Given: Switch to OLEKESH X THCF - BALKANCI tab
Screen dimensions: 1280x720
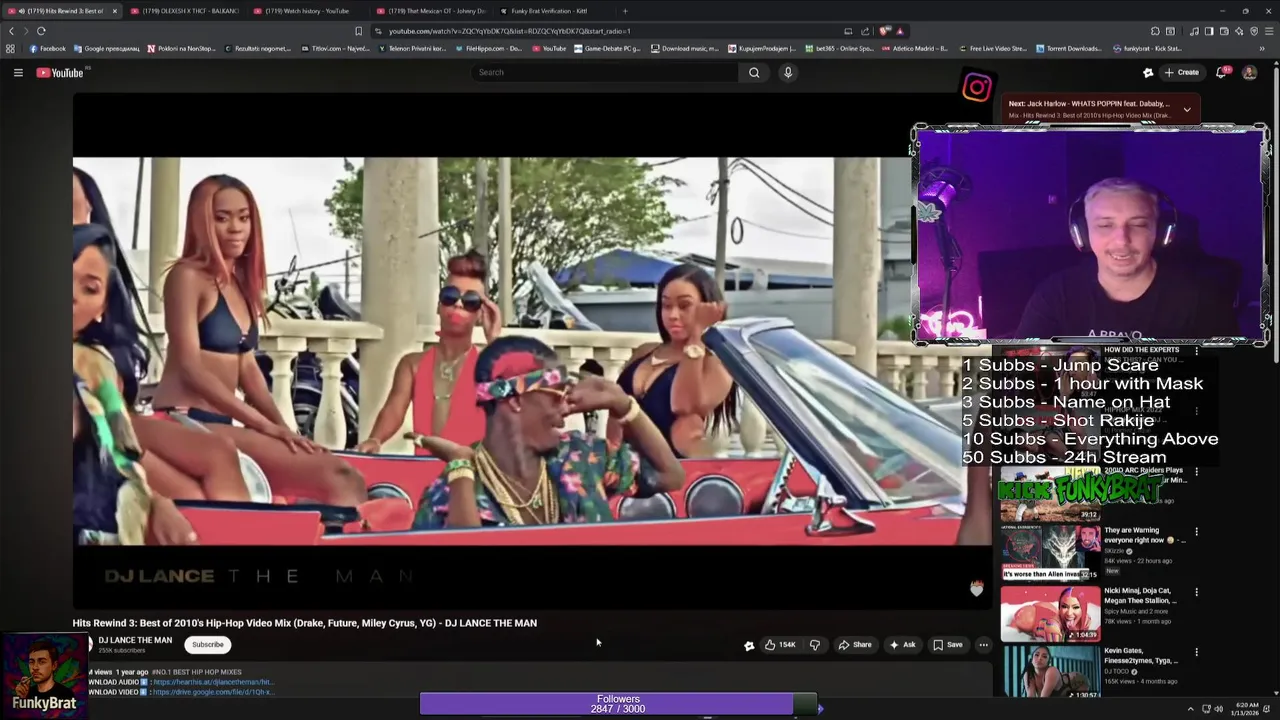Looking at the screenshot, I should click(x=183, y=11).
